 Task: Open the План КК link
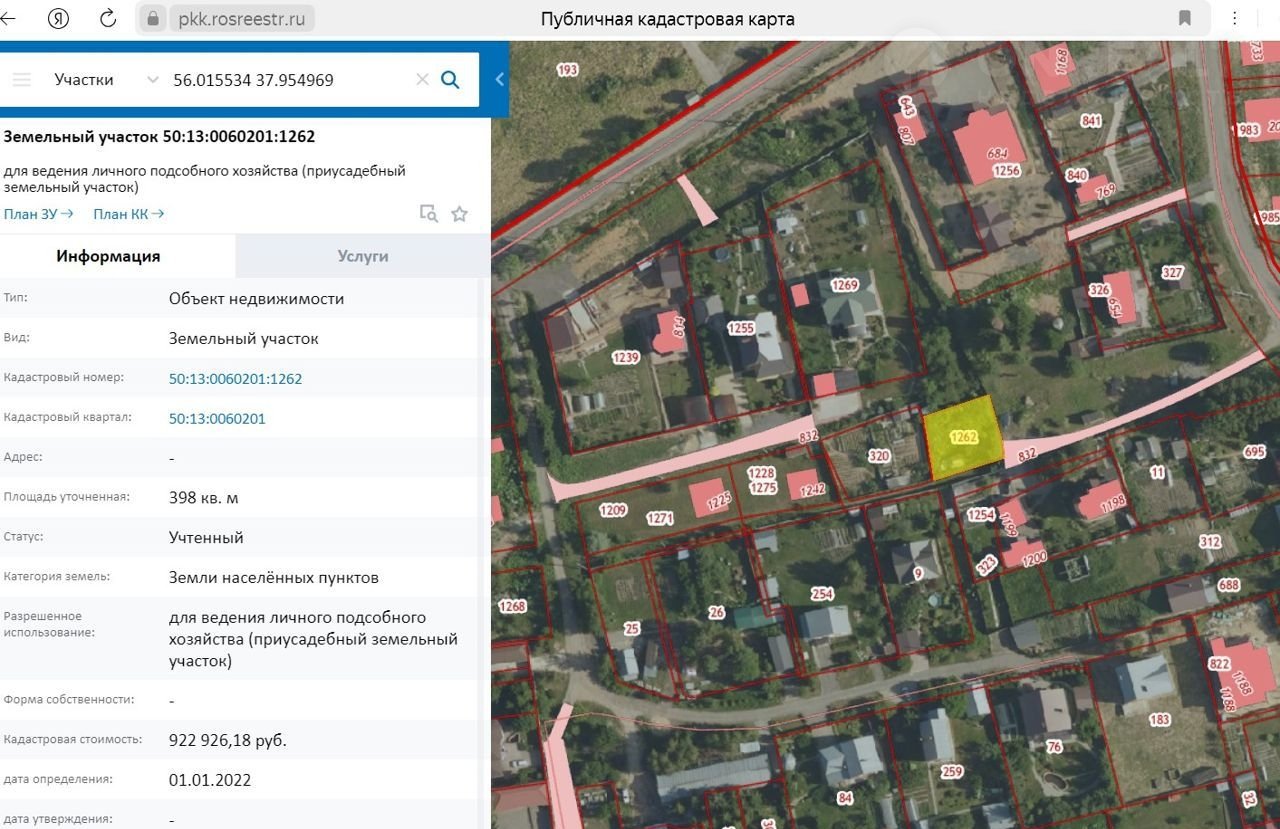(x=128, y=214)
